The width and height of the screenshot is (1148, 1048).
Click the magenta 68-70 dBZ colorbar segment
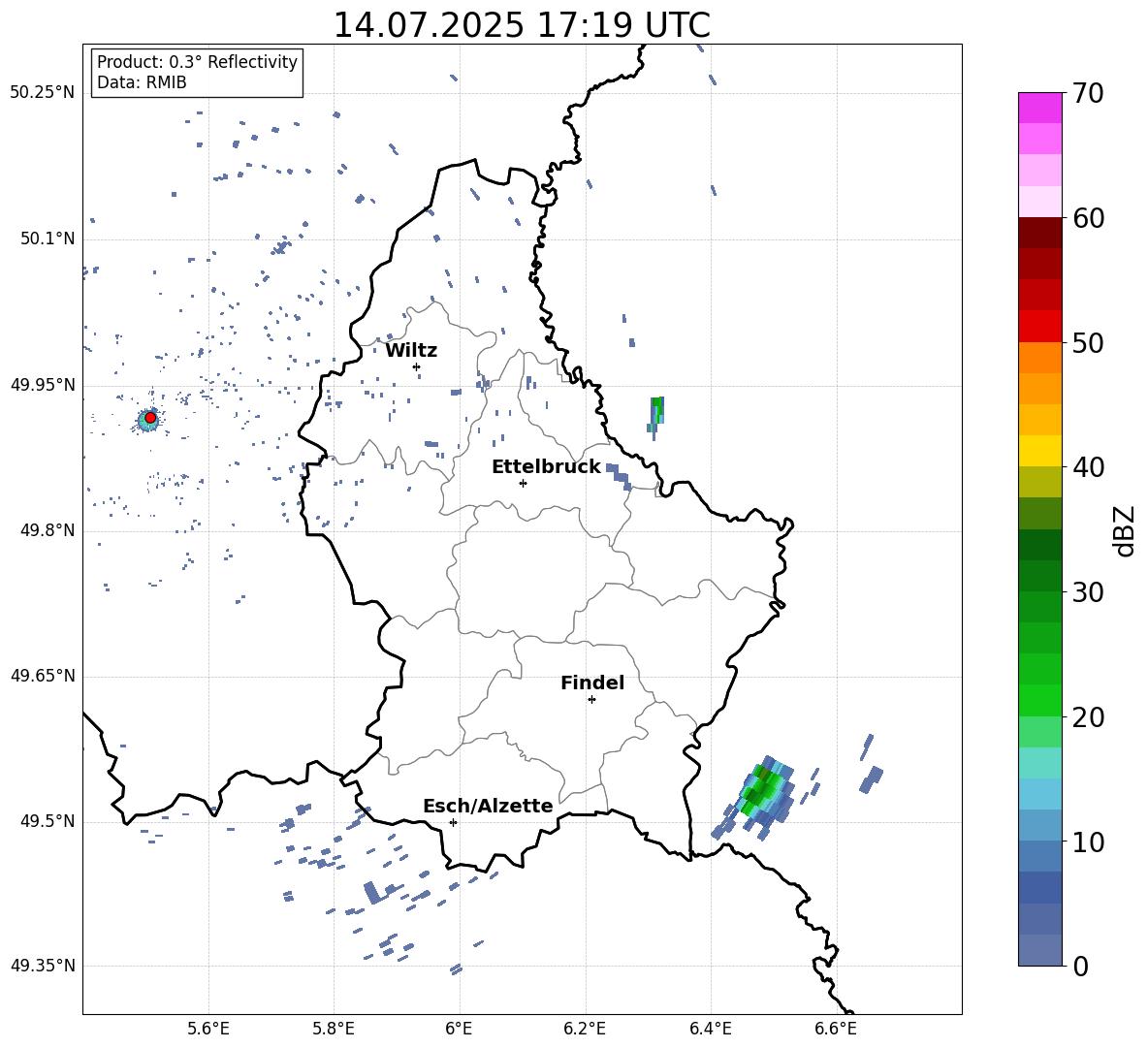tap(1040, 108)
